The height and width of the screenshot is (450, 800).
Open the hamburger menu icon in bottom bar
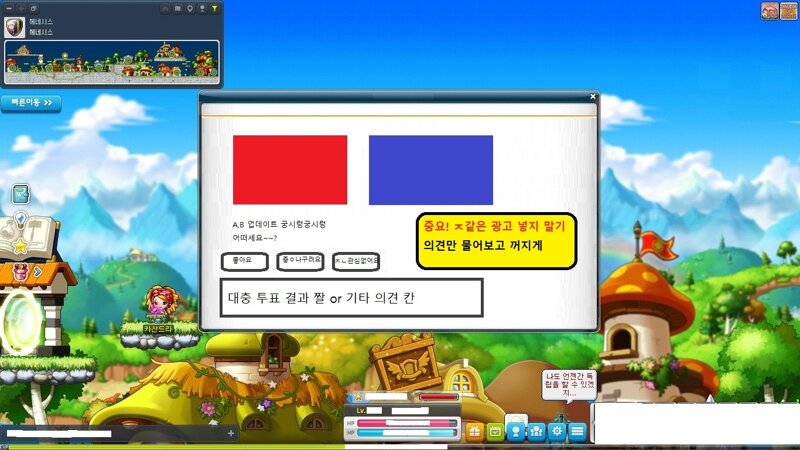(x=577, y=432)
